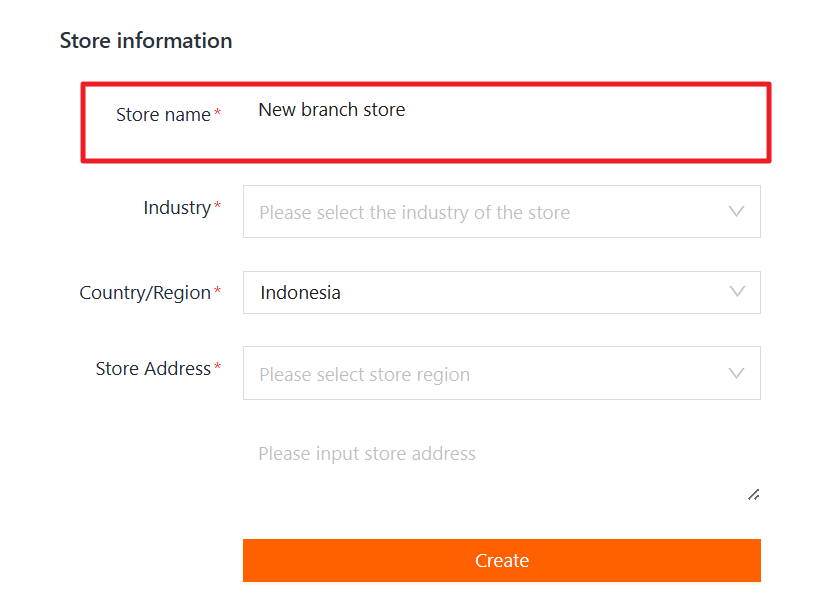Click the red asterisk next to Industry
This screenshot has height=603, width=830.
point(217,208)
